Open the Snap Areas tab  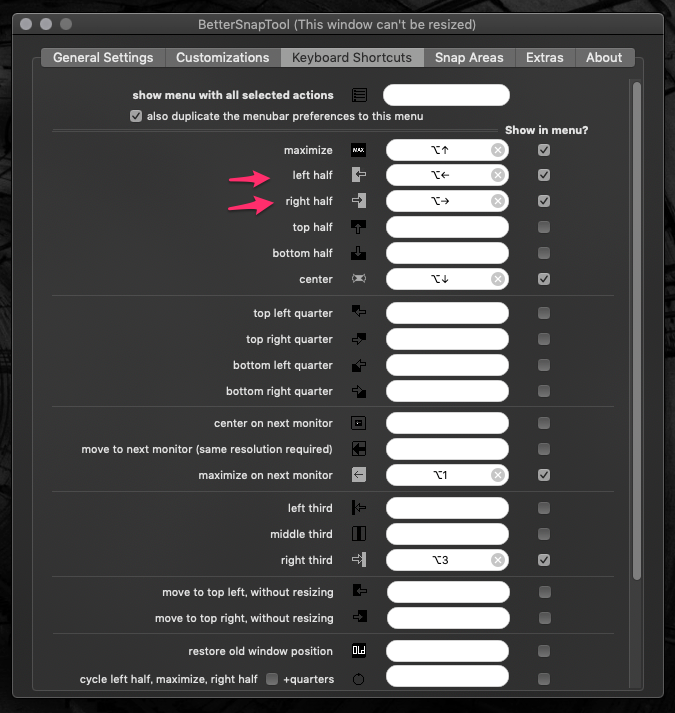469,58
